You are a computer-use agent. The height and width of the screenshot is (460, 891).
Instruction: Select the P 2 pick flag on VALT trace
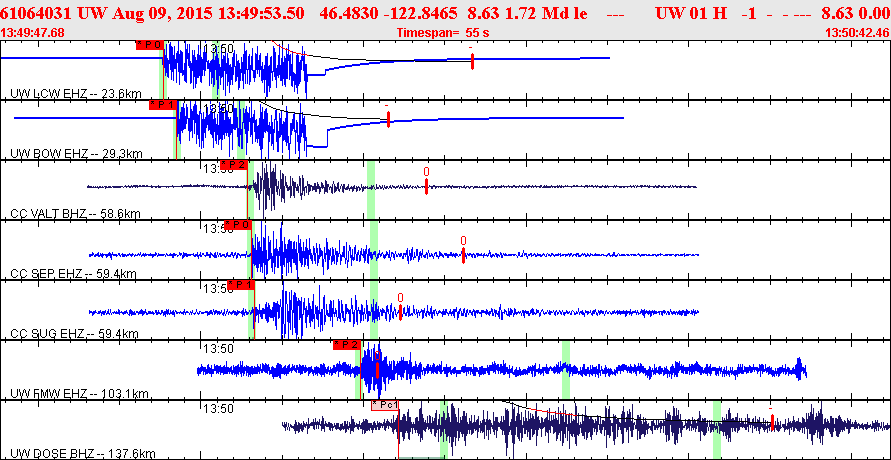pos(234,165)
